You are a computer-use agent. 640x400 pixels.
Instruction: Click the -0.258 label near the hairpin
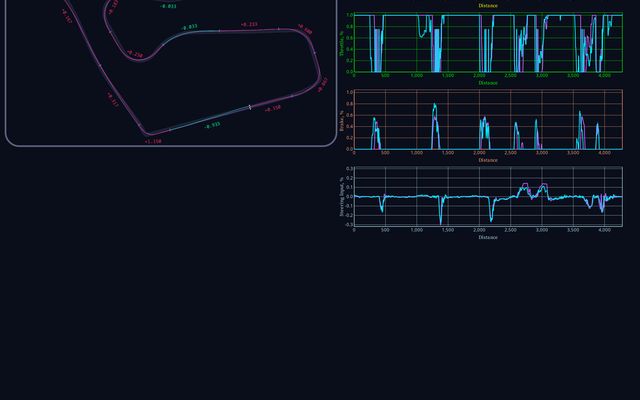pyautogui.click(x=134, y=55)
